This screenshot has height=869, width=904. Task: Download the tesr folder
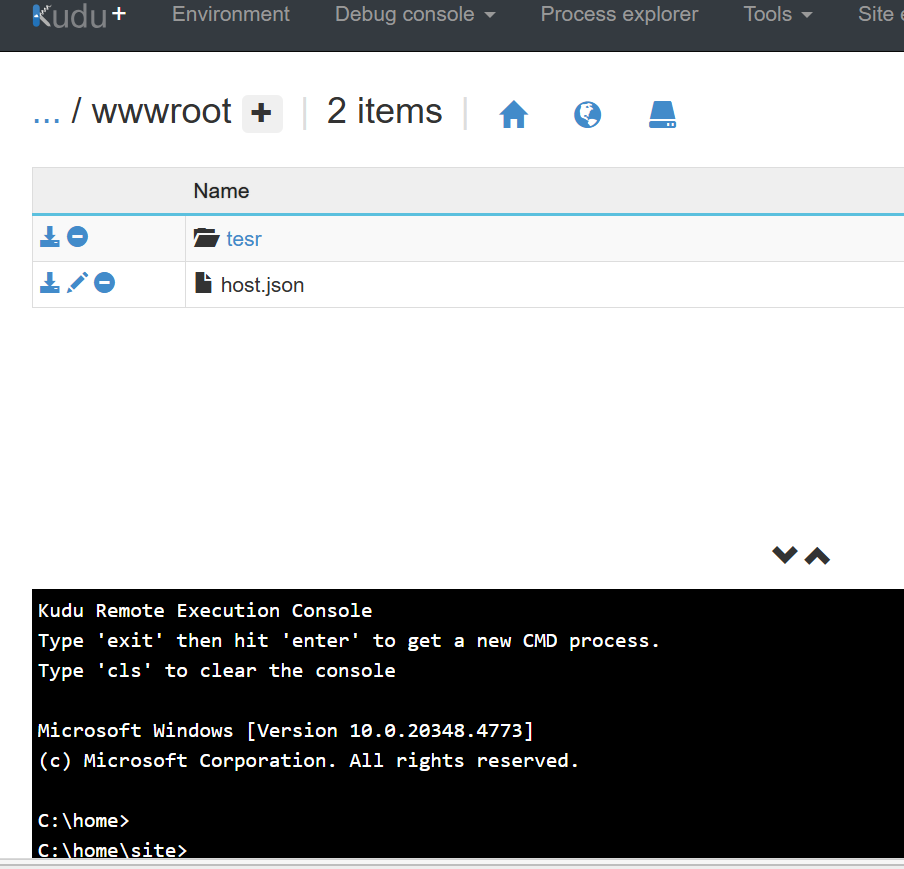(x=50, y=236)
